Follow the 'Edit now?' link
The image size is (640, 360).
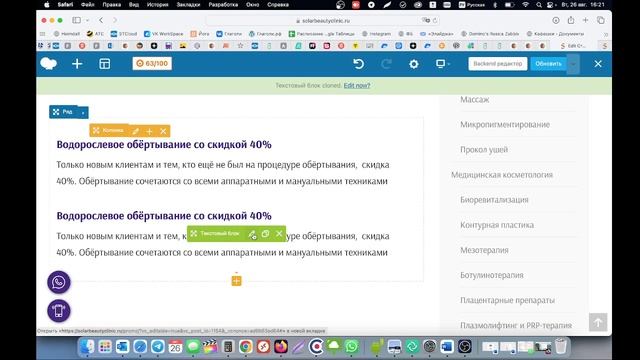click(x=357, y=85)
